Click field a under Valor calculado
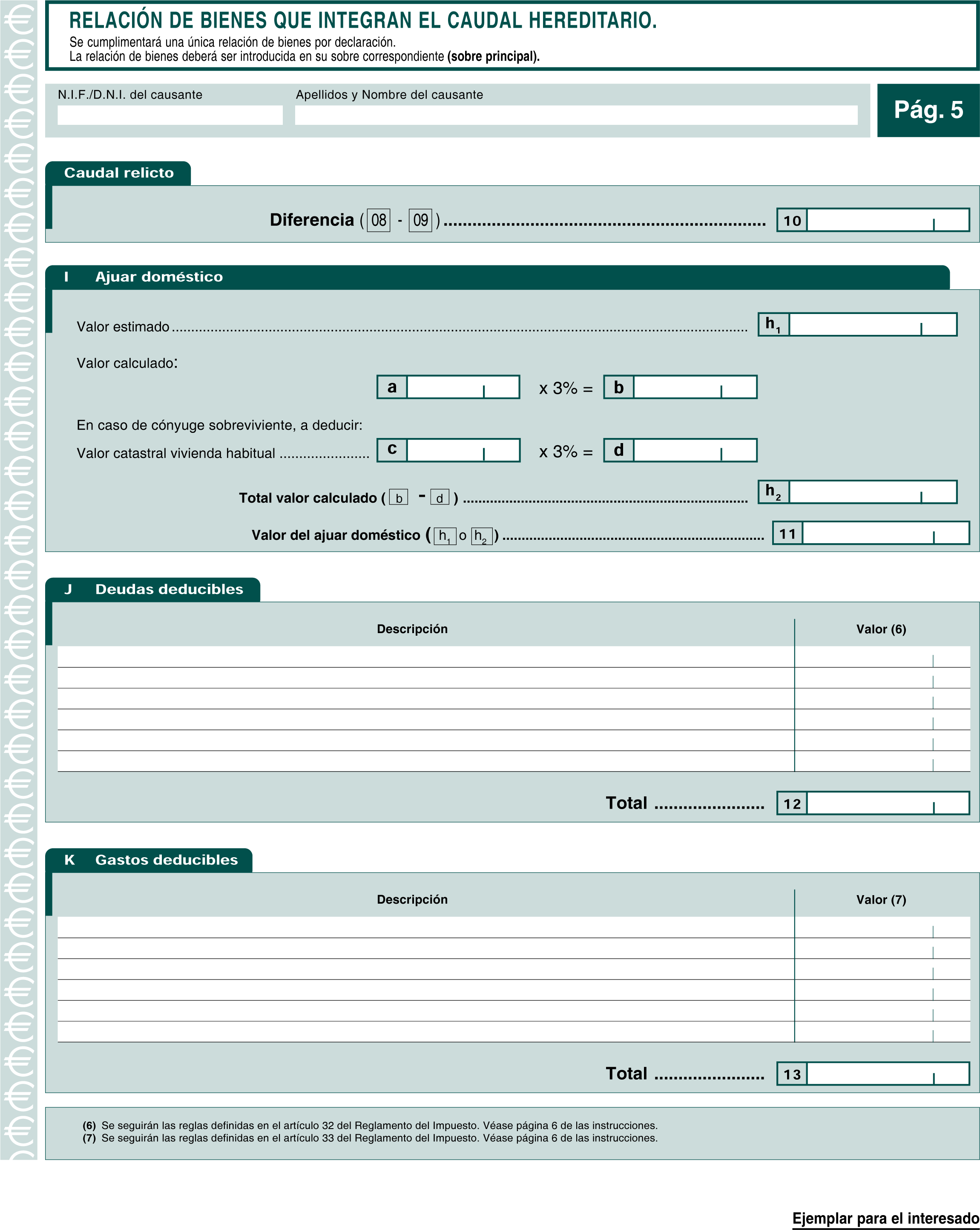Screen dimensions: 980x1230 click(x=463, y=387)
